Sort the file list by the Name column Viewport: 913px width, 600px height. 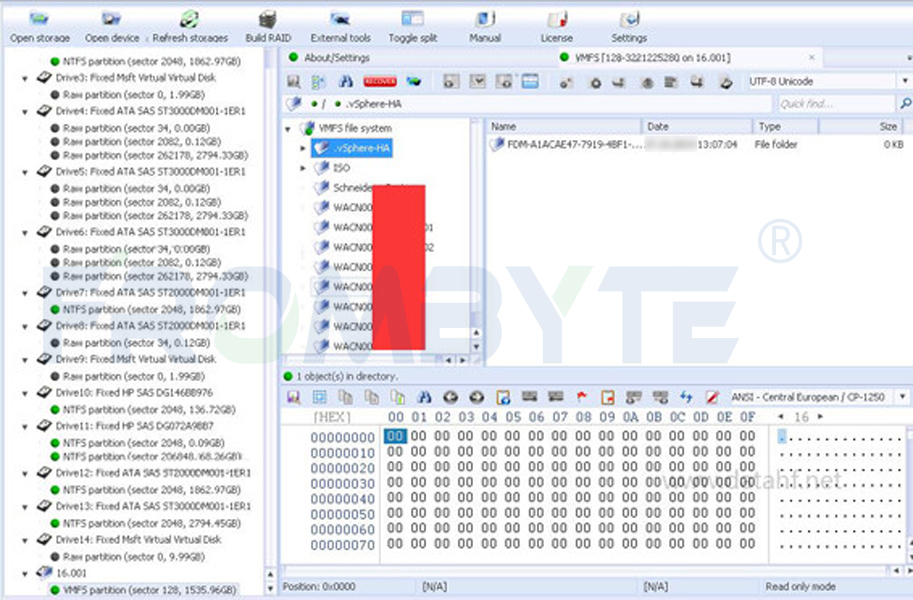[x=563, y=126]
